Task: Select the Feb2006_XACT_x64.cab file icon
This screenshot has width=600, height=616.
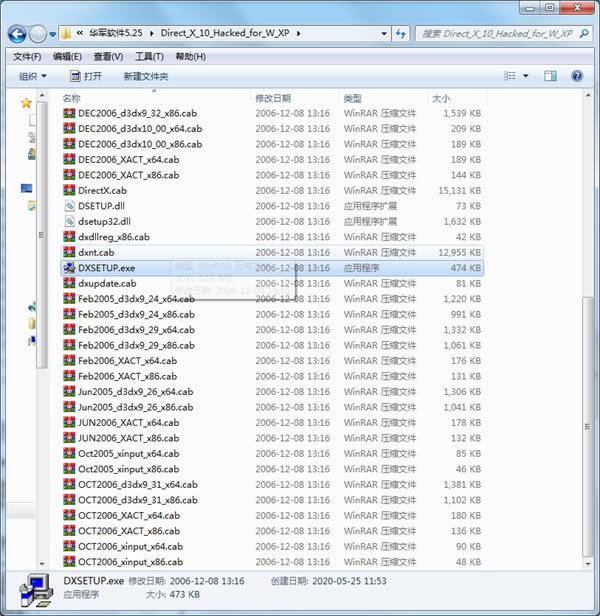Action: coord(69,361)
